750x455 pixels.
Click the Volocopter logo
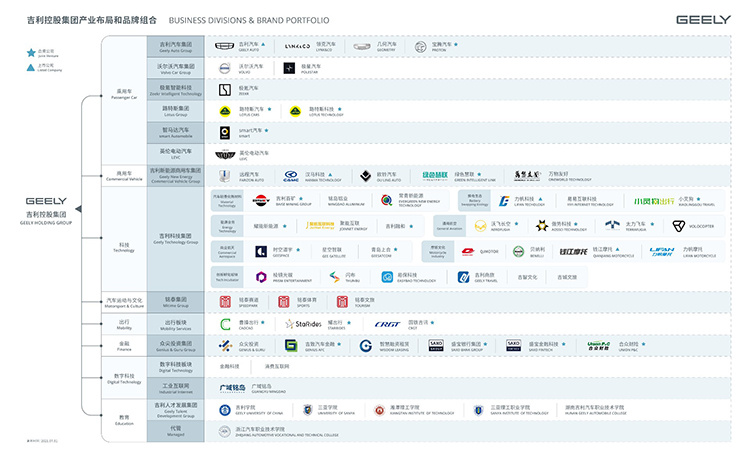coord(679,226)
